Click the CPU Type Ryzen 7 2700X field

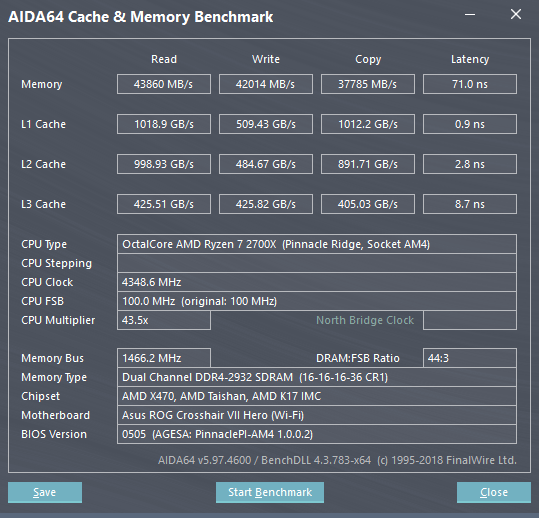click(x=317, y=244)
